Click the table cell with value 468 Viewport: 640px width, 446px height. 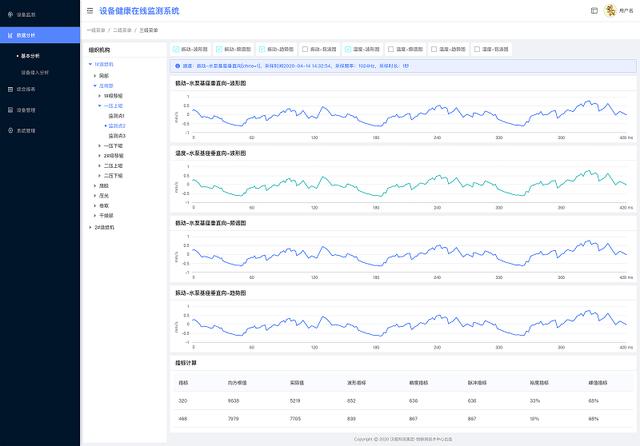(183, 419)
